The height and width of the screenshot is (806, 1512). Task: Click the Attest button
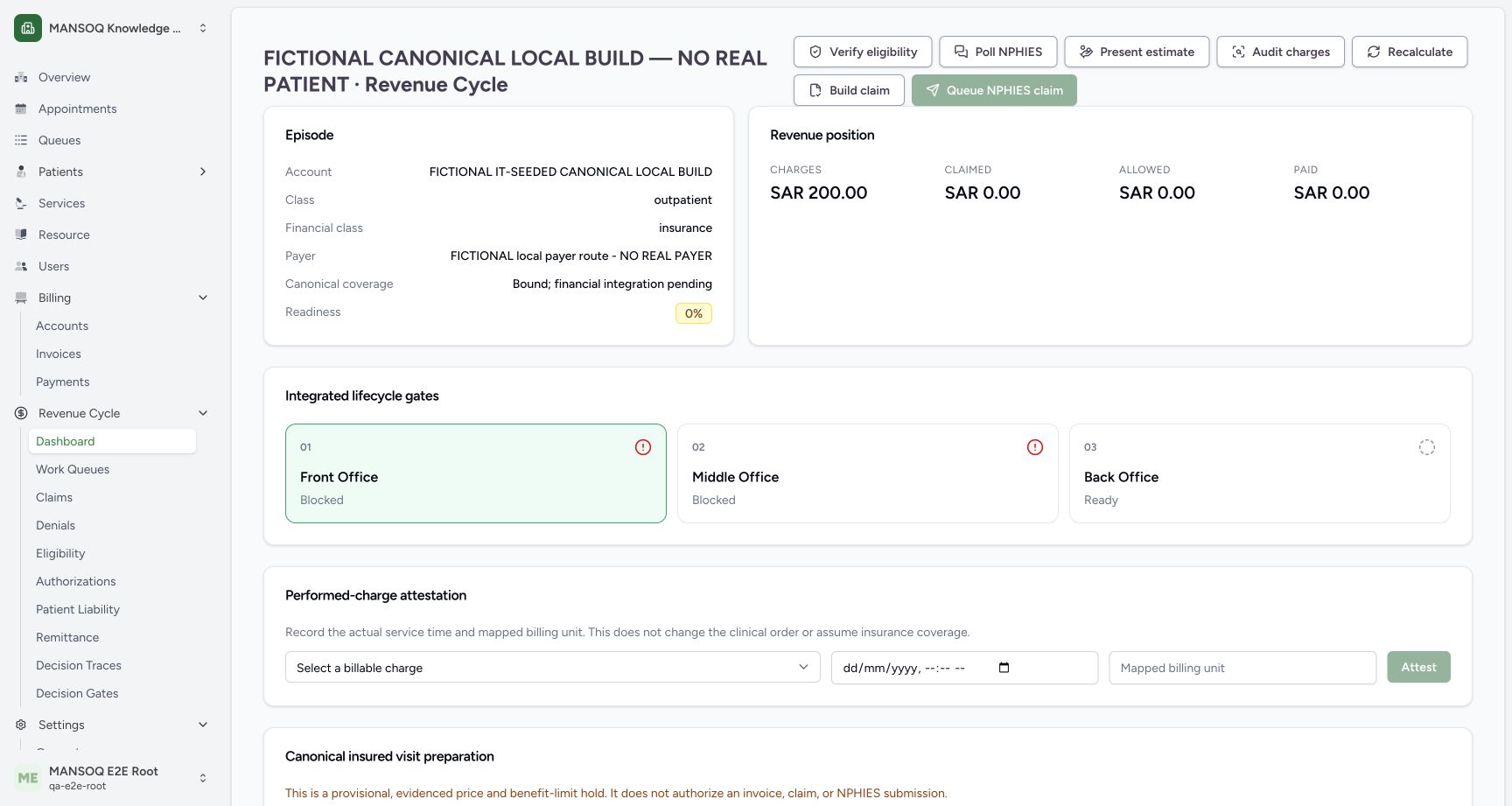tap(1418, 667)
